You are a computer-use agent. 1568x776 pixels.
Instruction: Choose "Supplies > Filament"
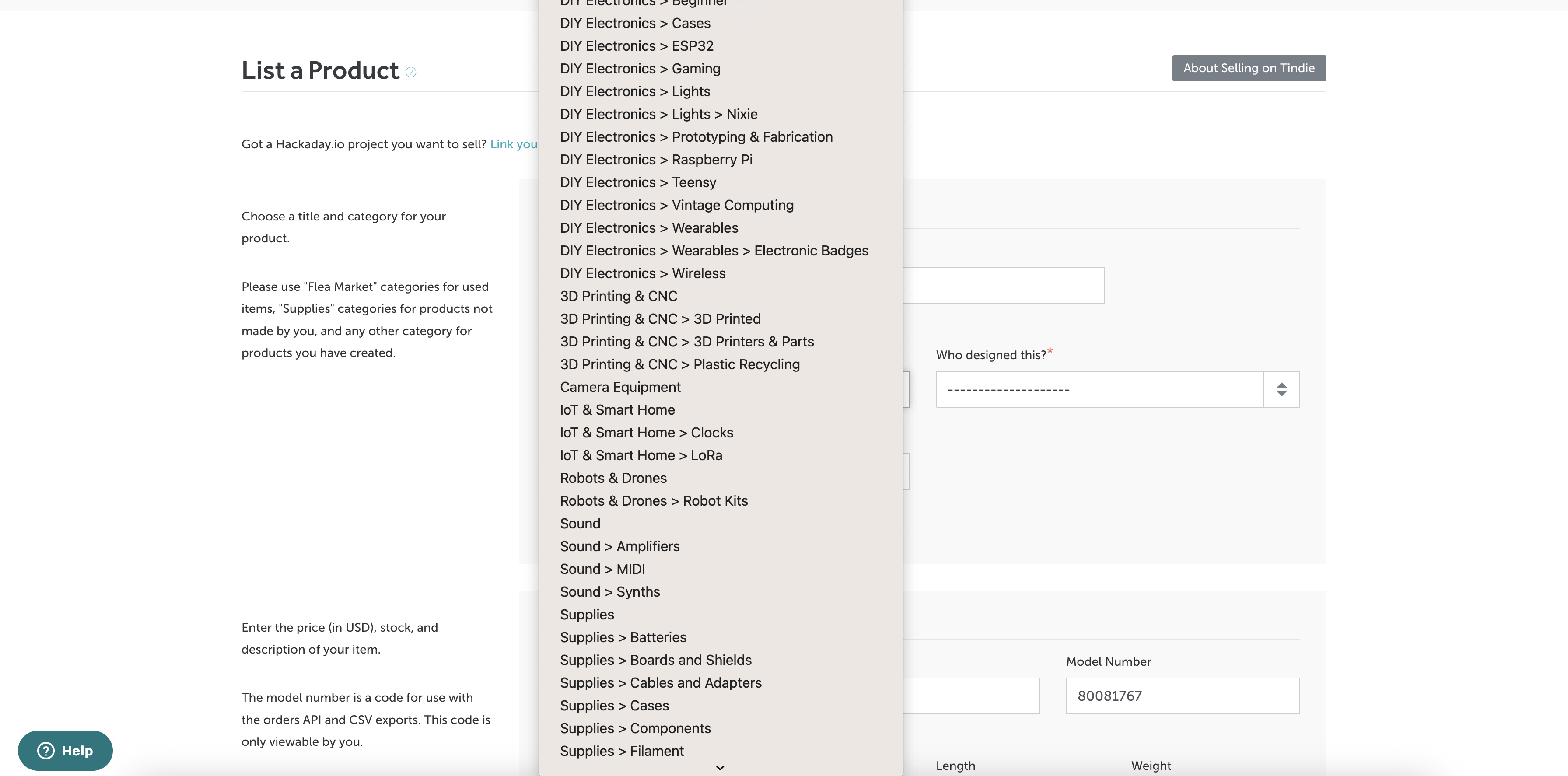pyautogui.click(x=622, y=751)
